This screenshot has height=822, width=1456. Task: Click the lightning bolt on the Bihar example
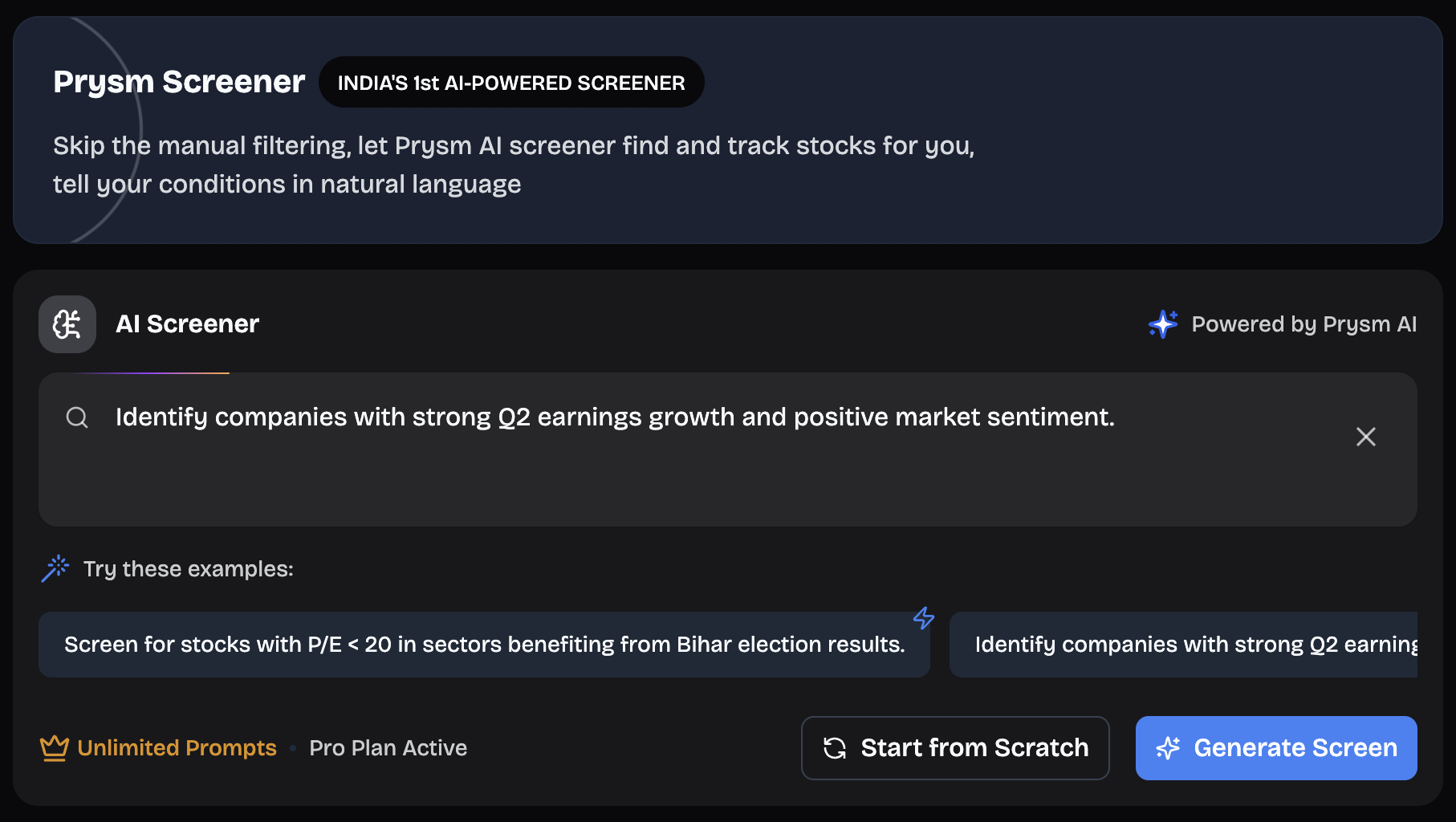point(924,617)
